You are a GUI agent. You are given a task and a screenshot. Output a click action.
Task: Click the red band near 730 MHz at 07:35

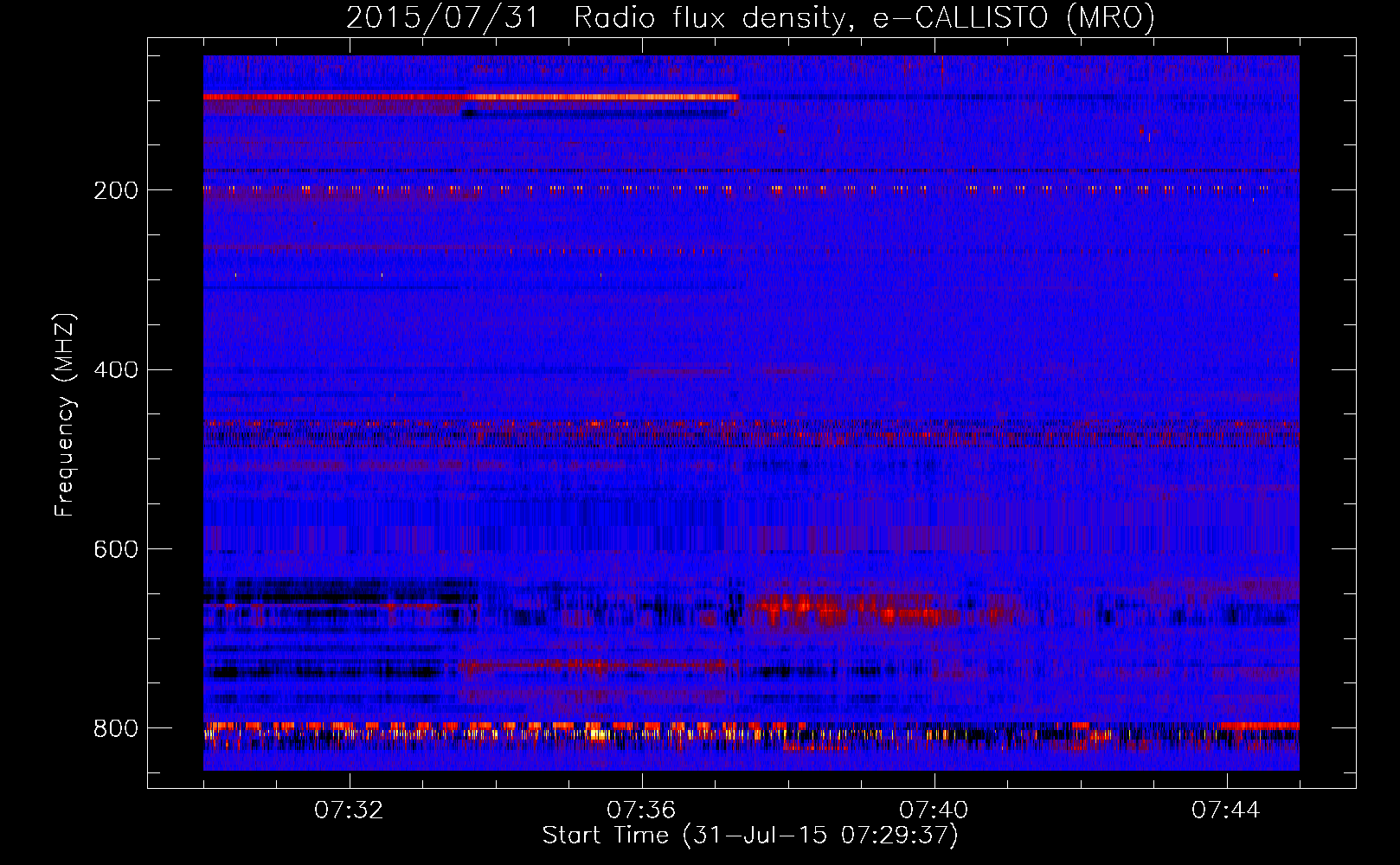click(x=597, y=665)
